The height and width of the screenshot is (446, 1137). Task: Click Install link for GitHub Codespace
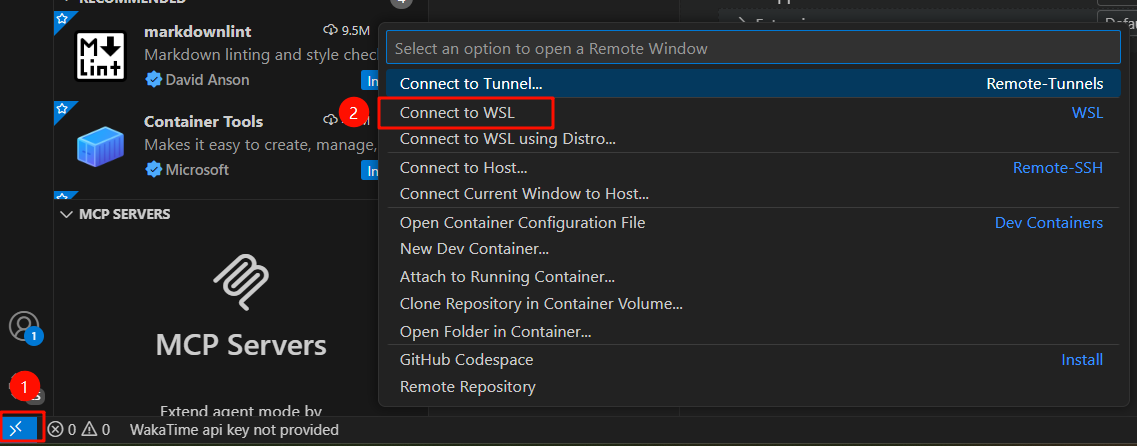1081,359
